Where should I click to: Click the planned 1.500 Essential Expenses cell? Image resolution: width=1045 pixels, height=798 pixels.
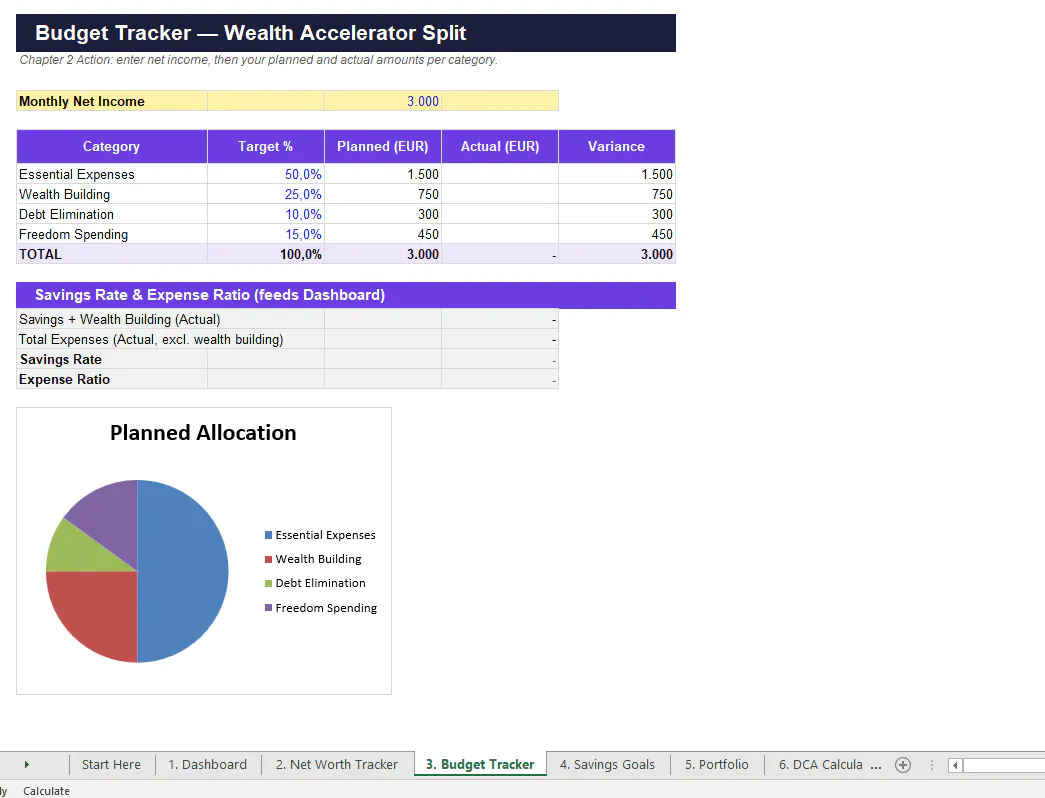point(383,174)
